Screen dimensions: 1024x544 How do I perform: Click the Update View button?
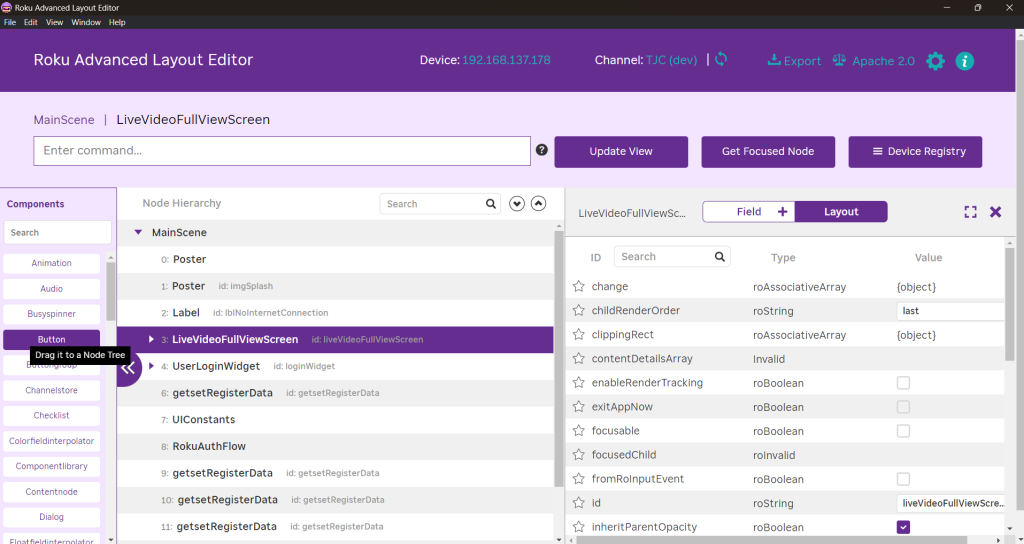tap(621, 152)
